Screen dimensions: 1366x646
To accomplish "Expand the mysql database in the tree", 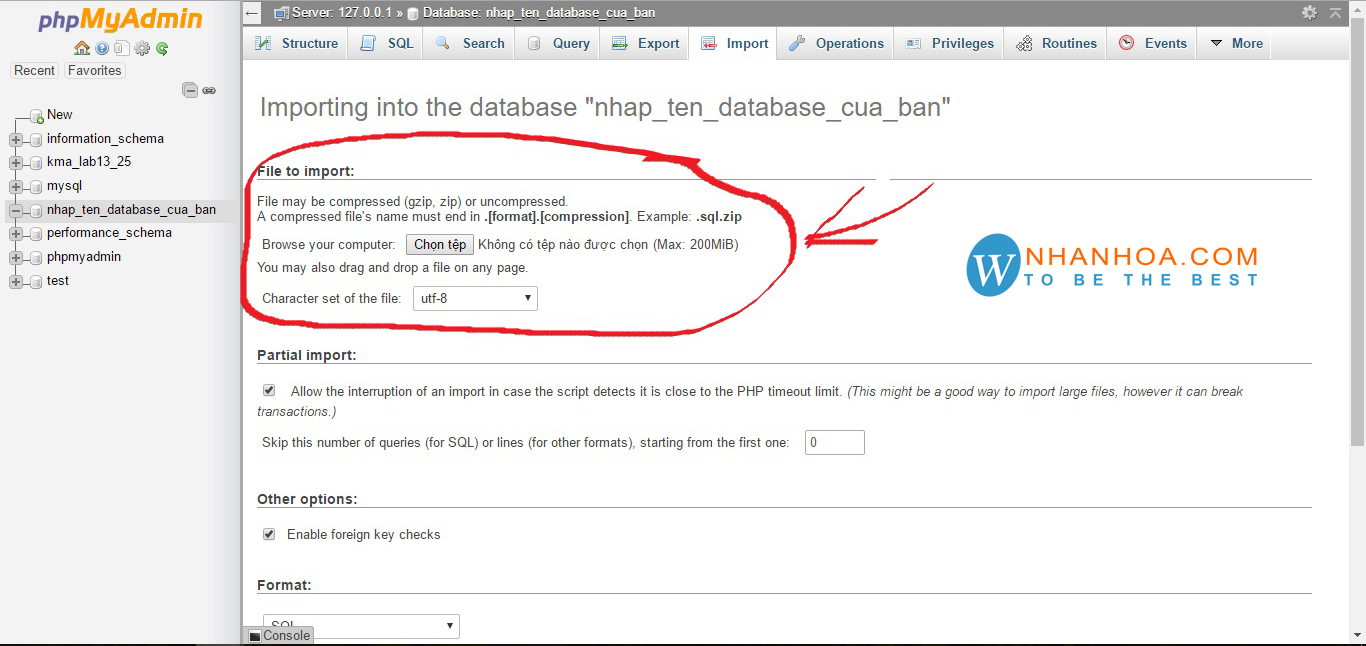I will (14, 185).
